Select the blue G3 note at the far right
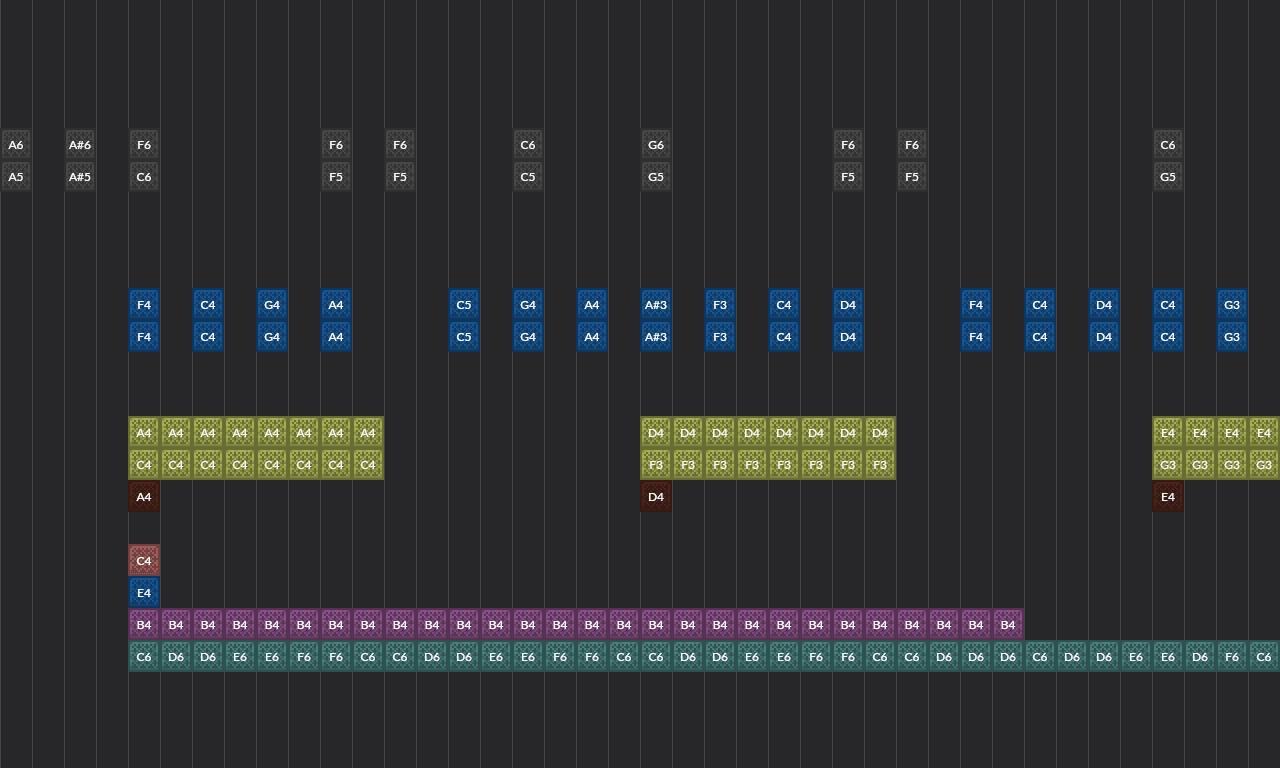The height and width of the screenshot is (768, 1280). pyautogui.click(x=1232, y=305)
